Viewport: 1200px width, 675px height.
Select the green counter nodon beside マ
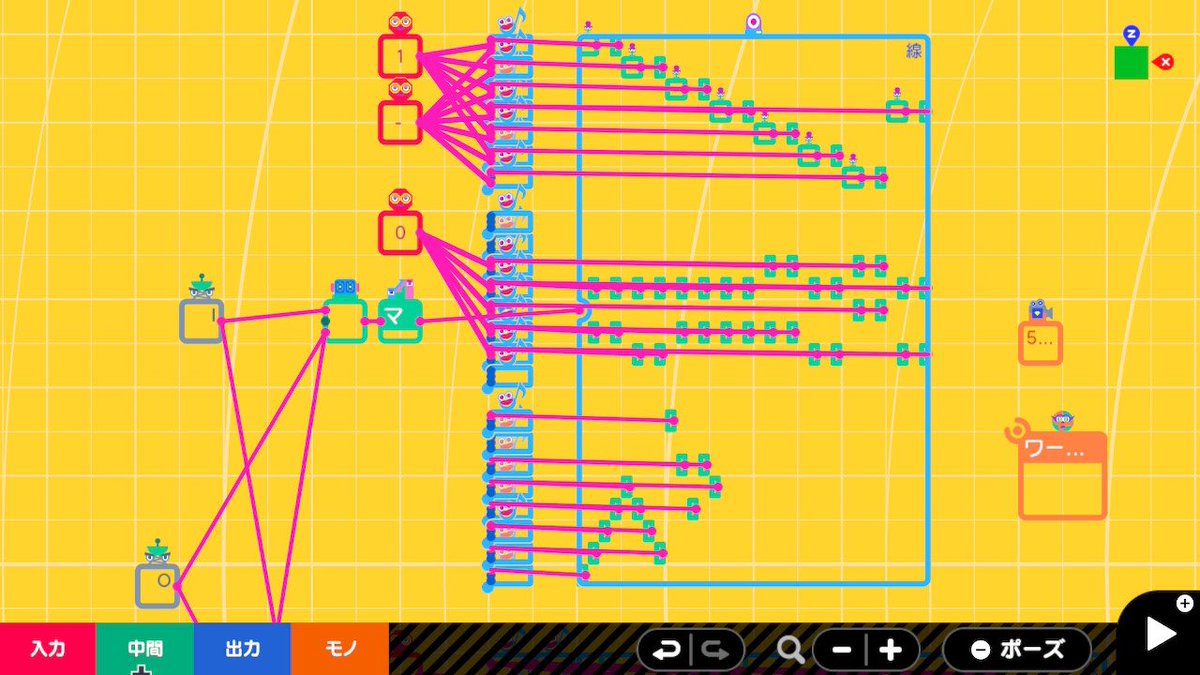pos(345,321)
